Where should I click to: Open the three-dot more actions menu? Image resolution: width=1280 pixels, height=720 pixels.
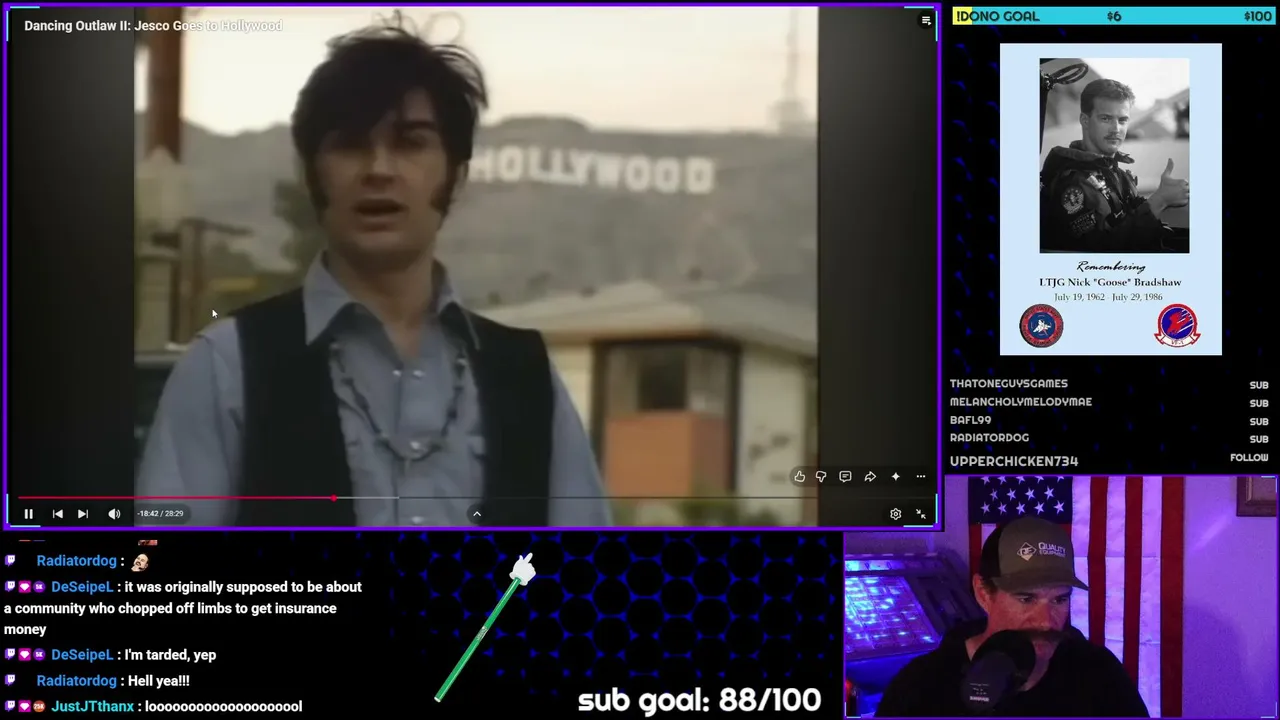coord(921,477)
